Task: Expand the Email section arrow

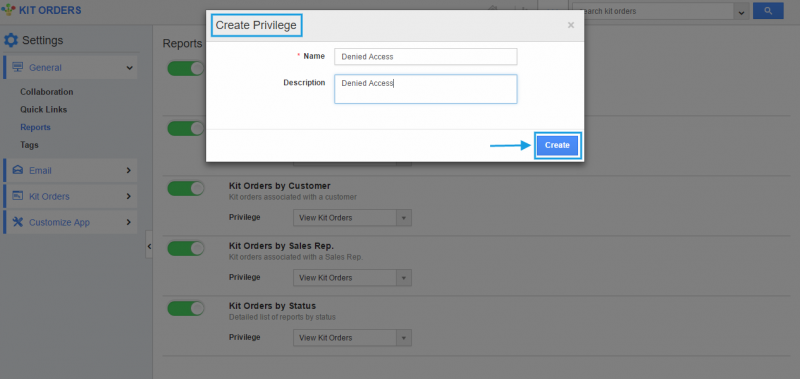Action: pos(129,170)
